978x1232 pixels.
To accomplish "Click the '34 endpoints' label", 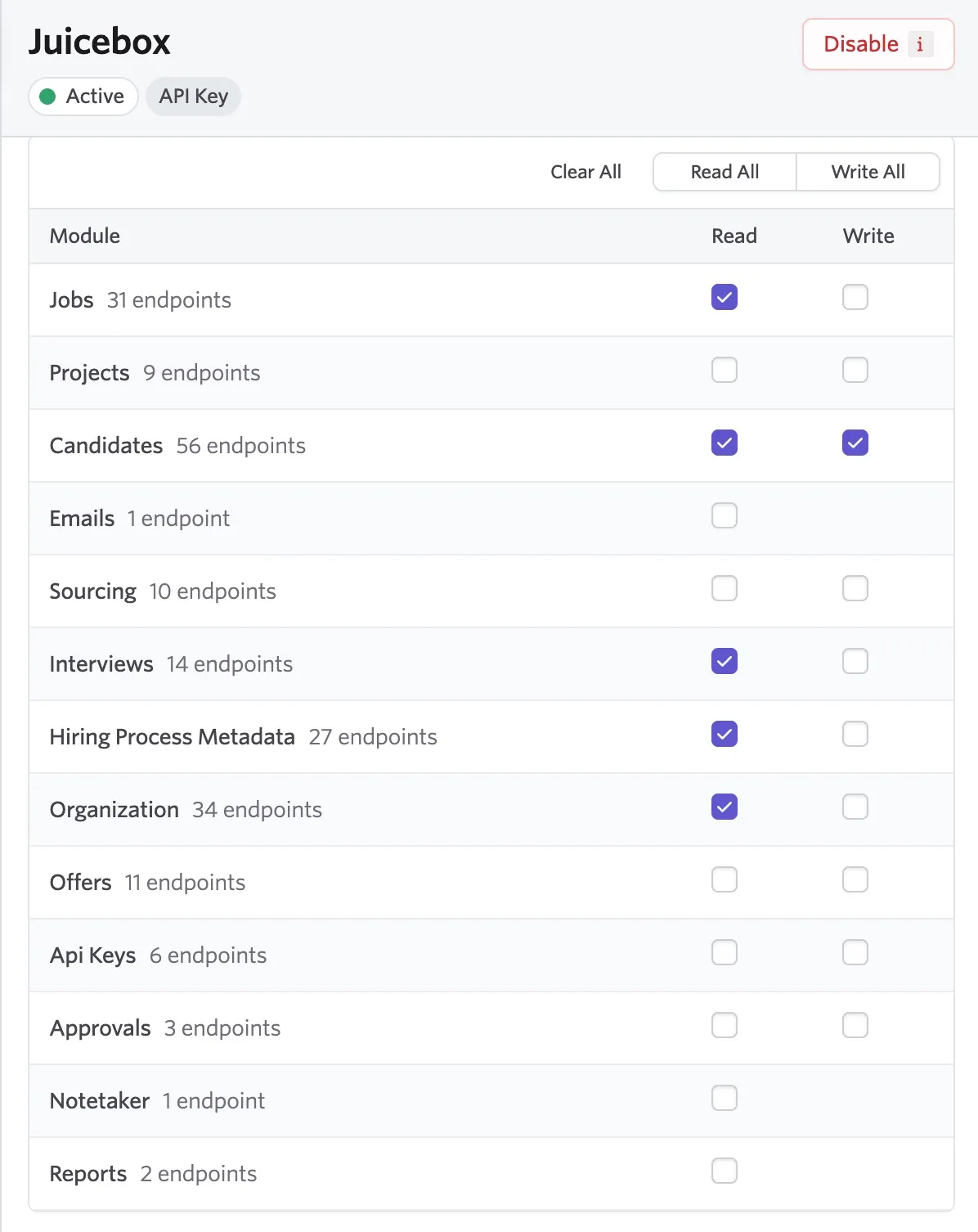I will click(258, 810).
